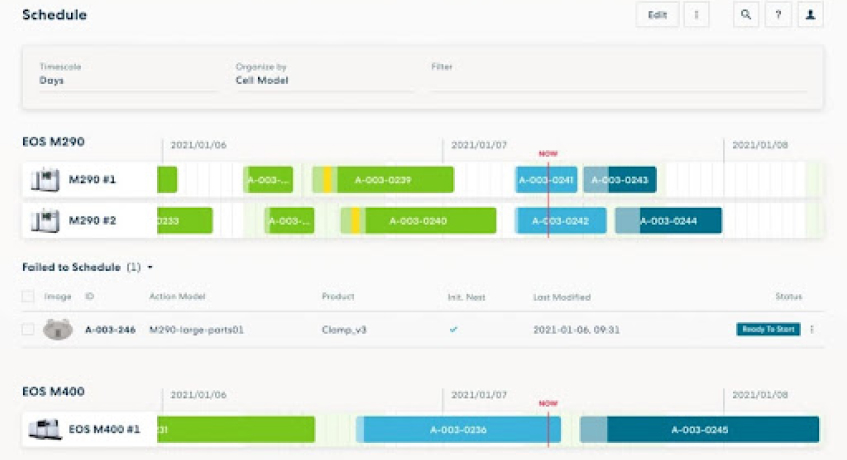
Task: Open the Timescale Days dropdown
Action: (127, 80)
